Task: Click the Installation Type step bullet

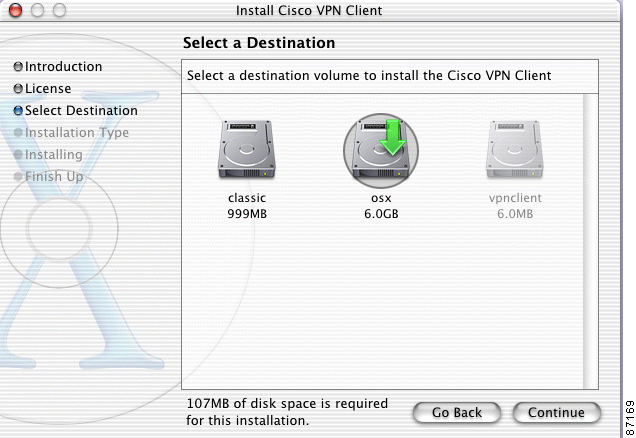Action: pos(18,133)
